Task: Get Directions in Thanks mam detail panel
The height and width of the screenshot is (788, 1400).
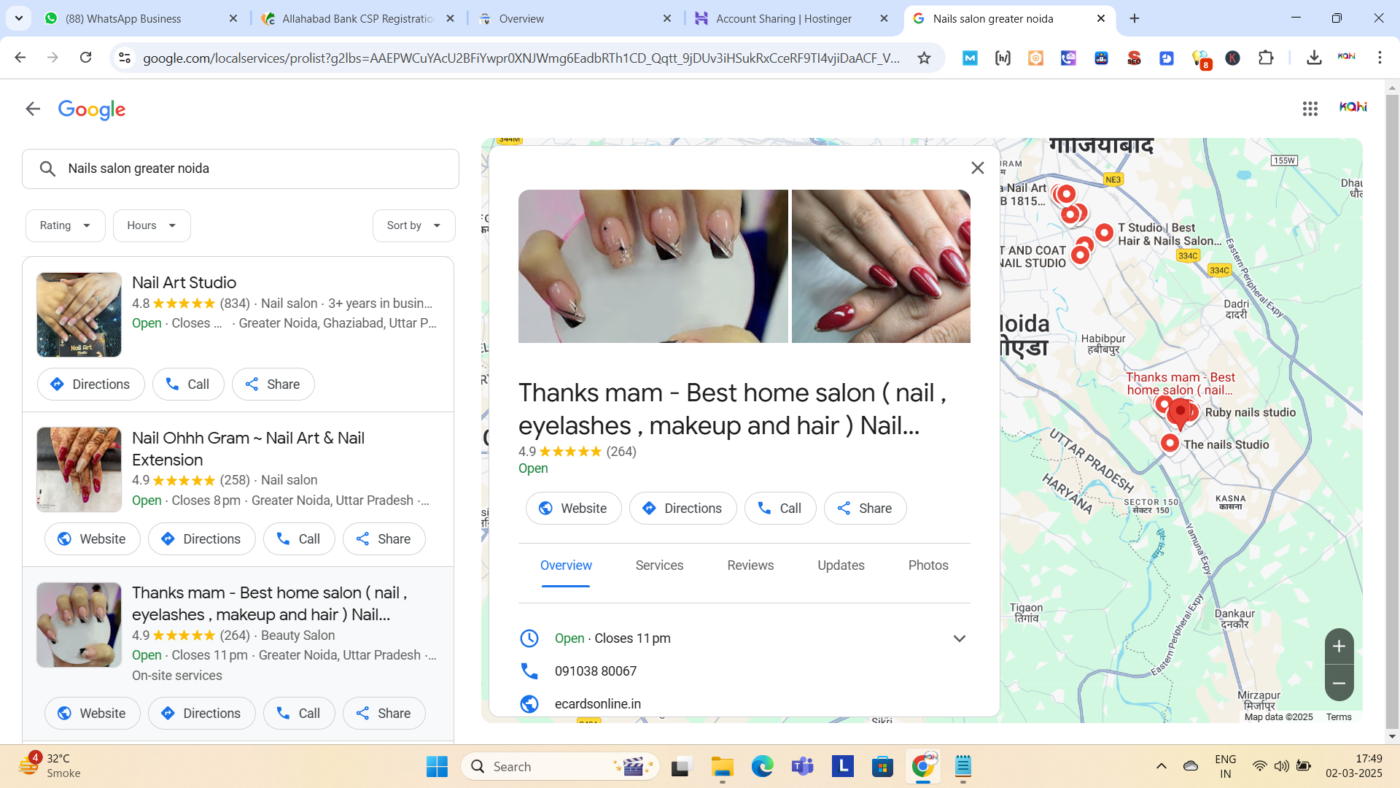Action: click(x=683, y=508)
